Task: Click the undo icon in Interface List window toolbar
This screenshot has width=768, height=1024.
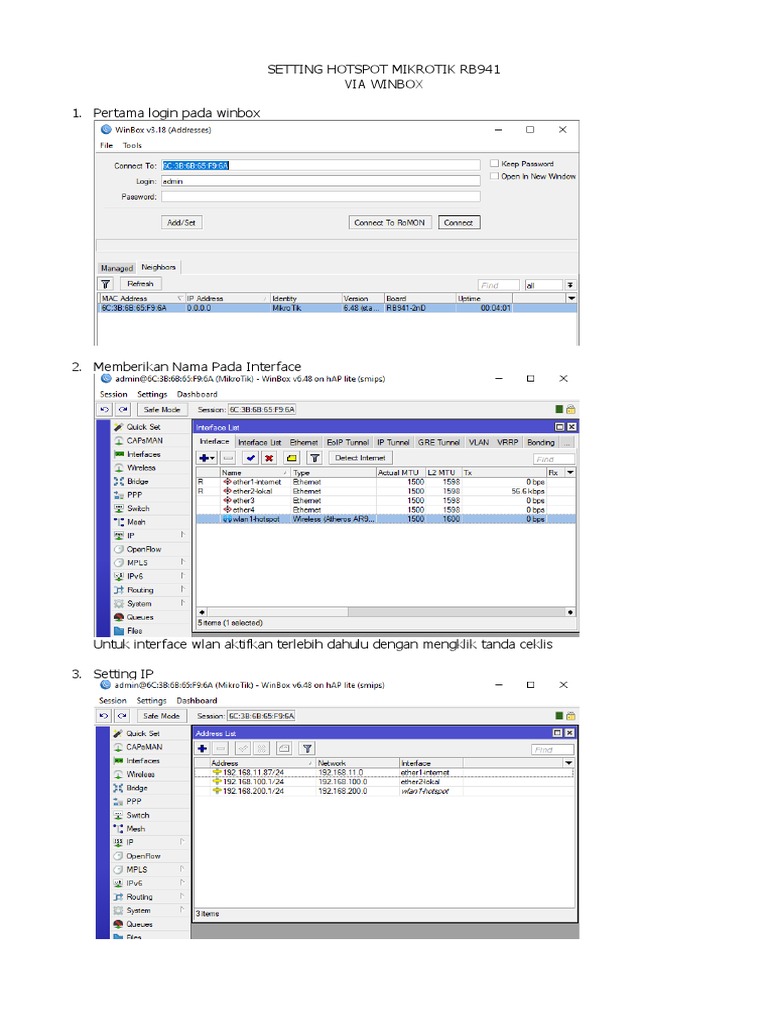Action: pos(105,409)
